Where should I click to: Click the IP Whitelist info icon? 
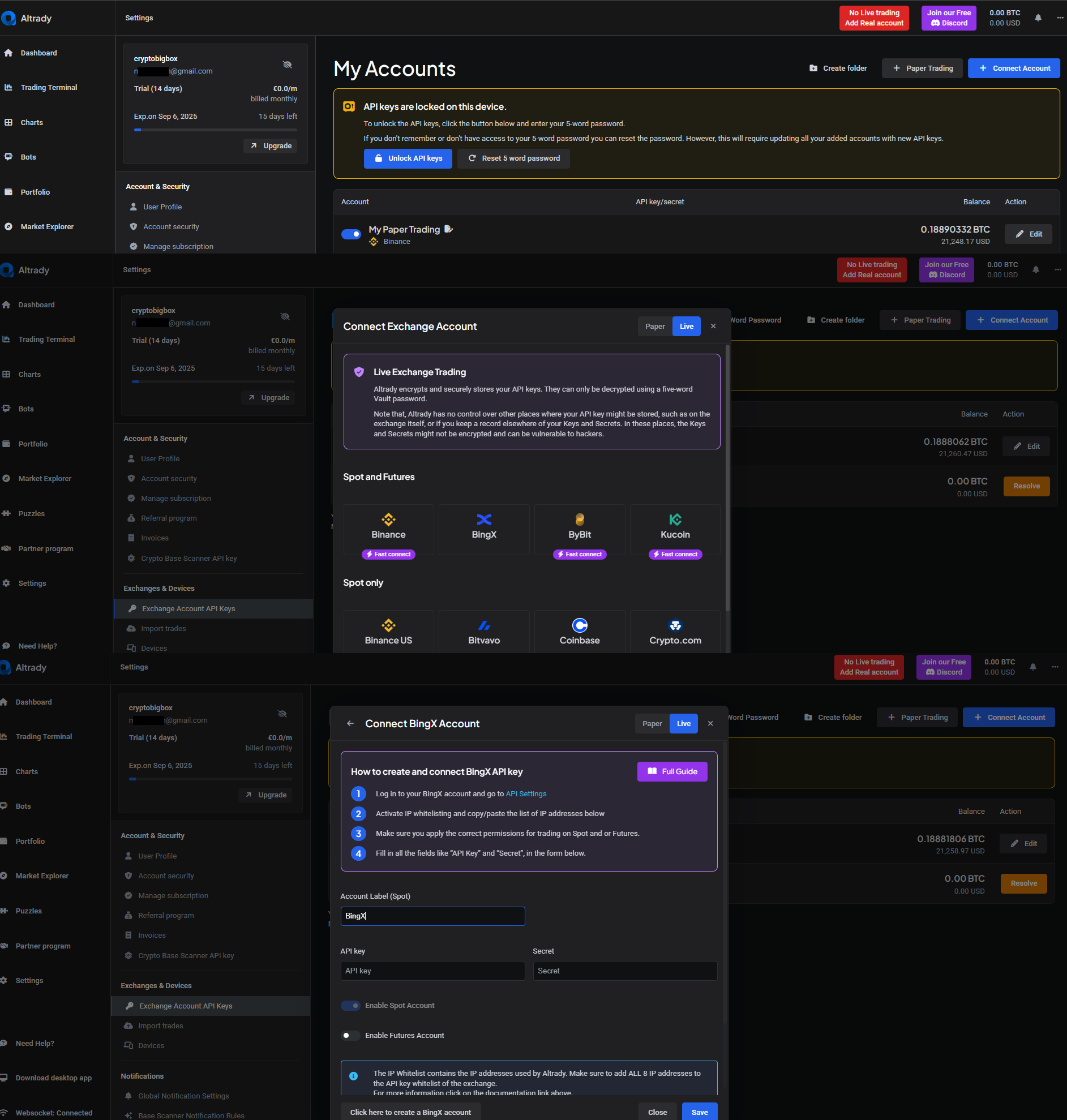pyautogui.click(x=353, y=1076)
